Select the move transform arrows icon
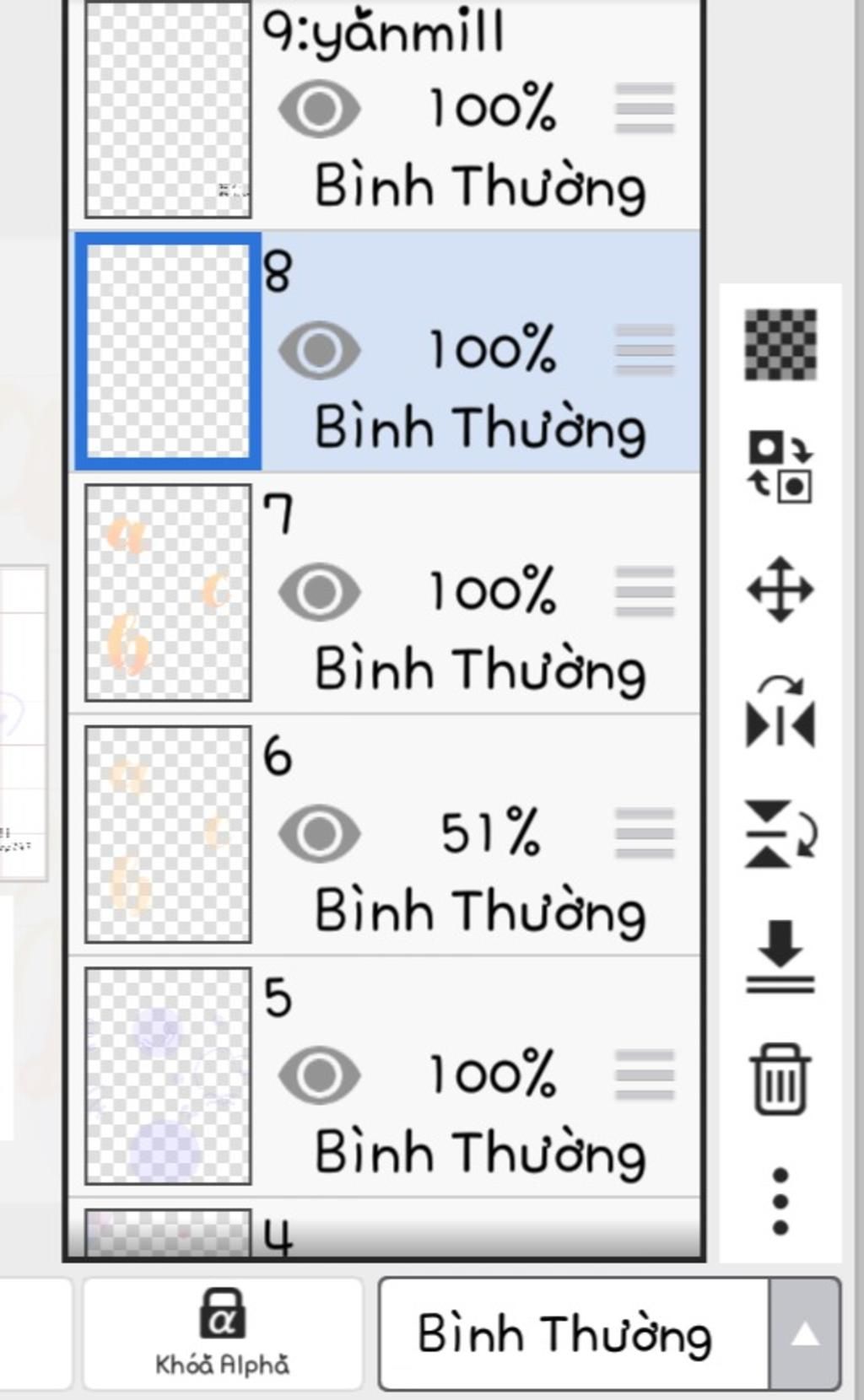 pos(780,589)
